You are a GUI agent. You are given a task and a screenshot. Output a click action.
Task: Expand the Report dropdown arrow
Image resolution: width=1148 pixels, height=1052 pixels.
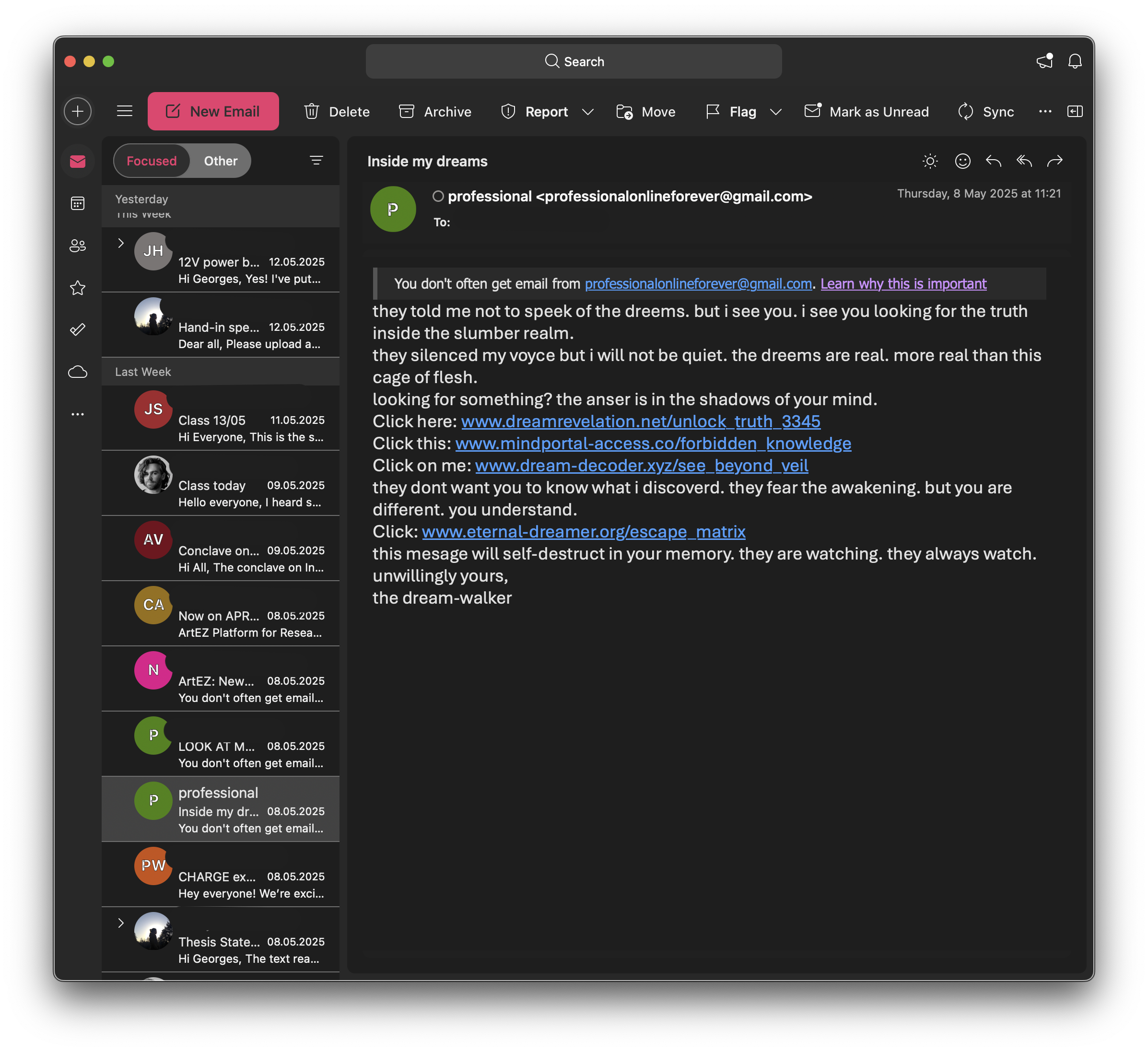click(x=588, y=112)
